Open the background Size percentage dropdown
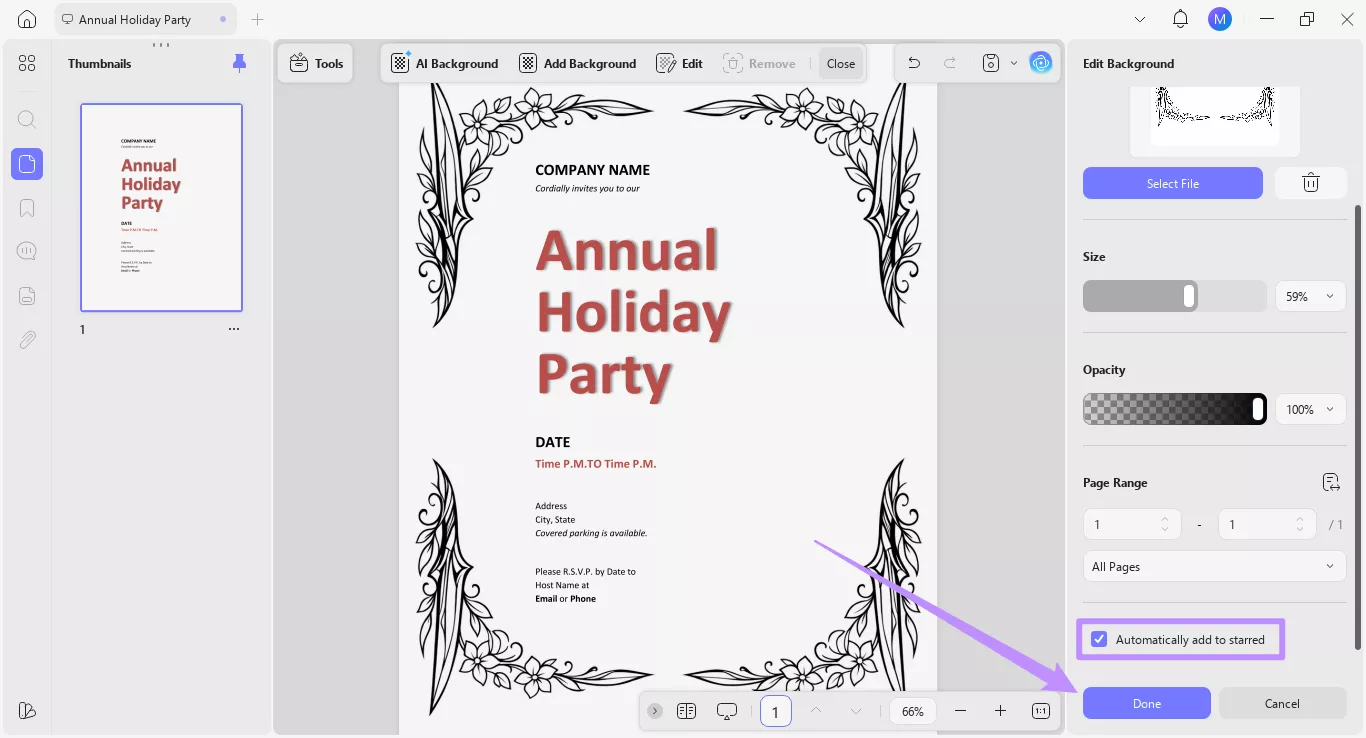The width and height of the screenshot is (1366, 738). pos(1310,295)
